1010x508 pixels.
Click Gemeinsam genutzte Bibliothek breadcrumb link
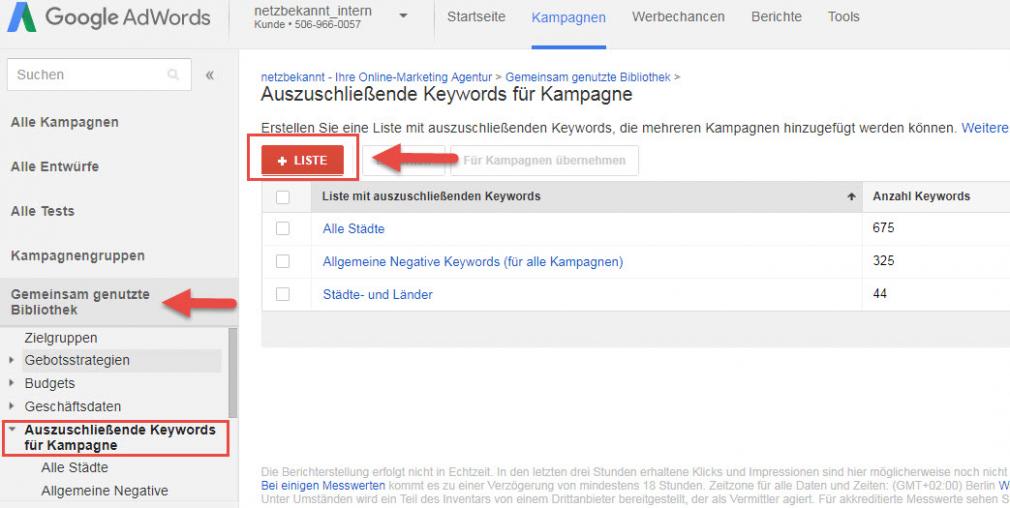[588, 77]
